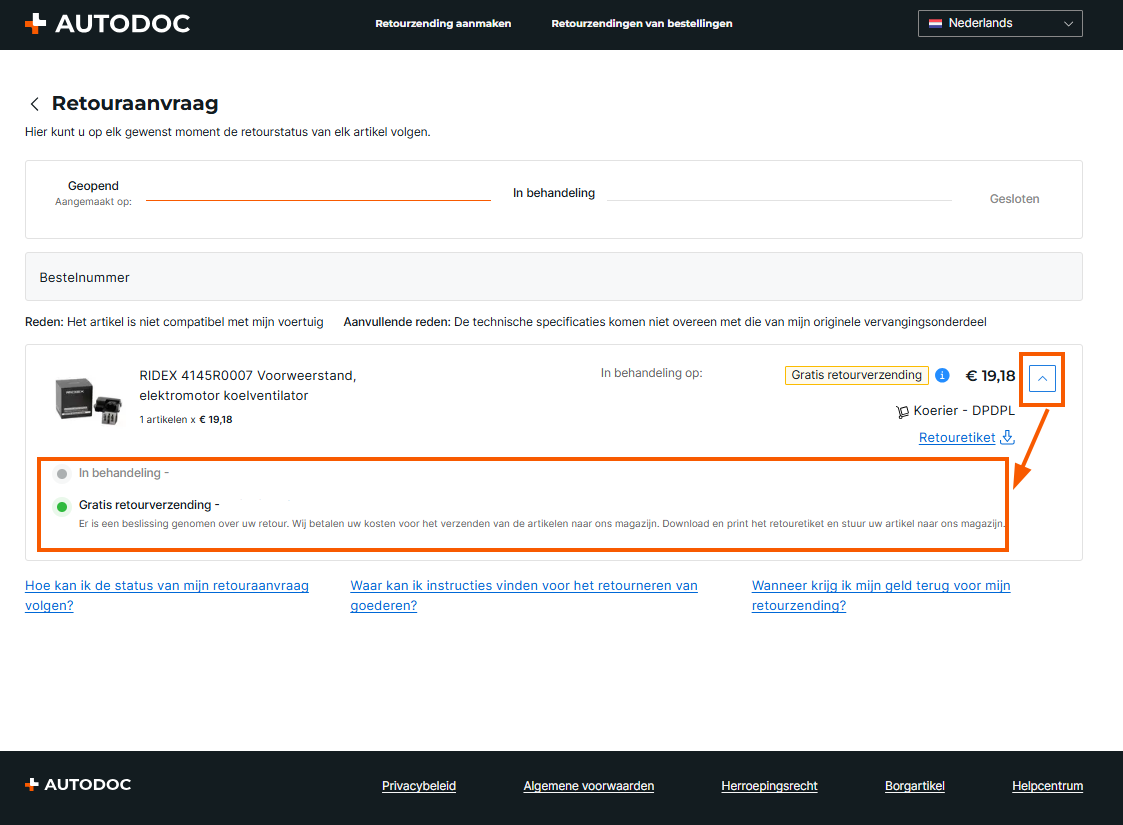The height and width of the screenshot is (825, 1123).
Task: Click the Privacybeleid footer link
Action: coord(419,786)
